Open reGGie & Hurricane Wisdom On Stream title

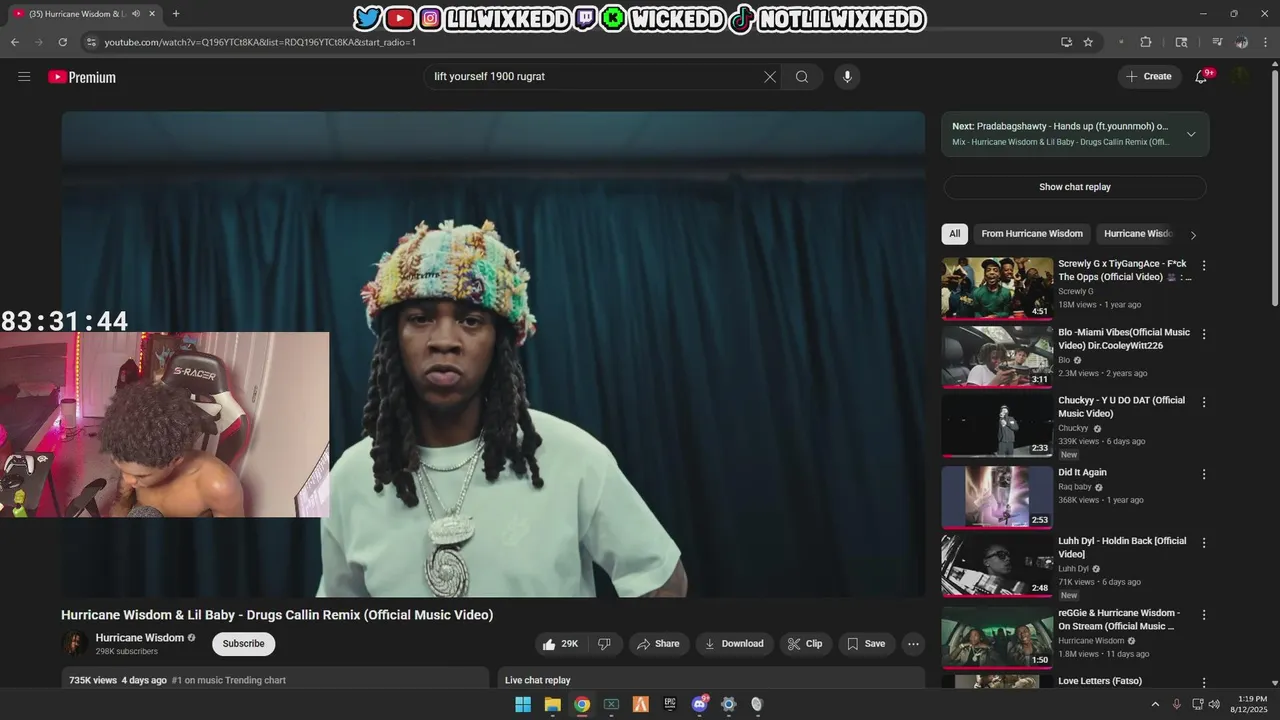coord(1119,619)
